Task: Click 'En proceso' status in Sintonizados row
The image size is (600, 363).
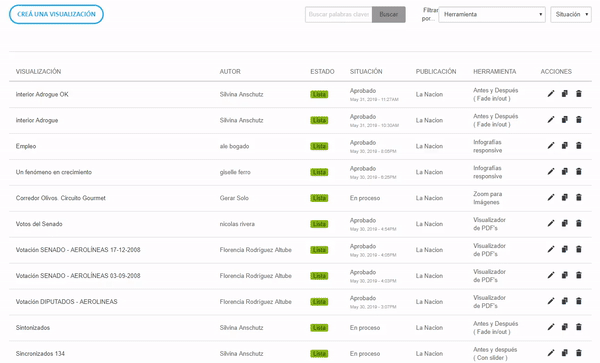Action: (x=365, y=328)
